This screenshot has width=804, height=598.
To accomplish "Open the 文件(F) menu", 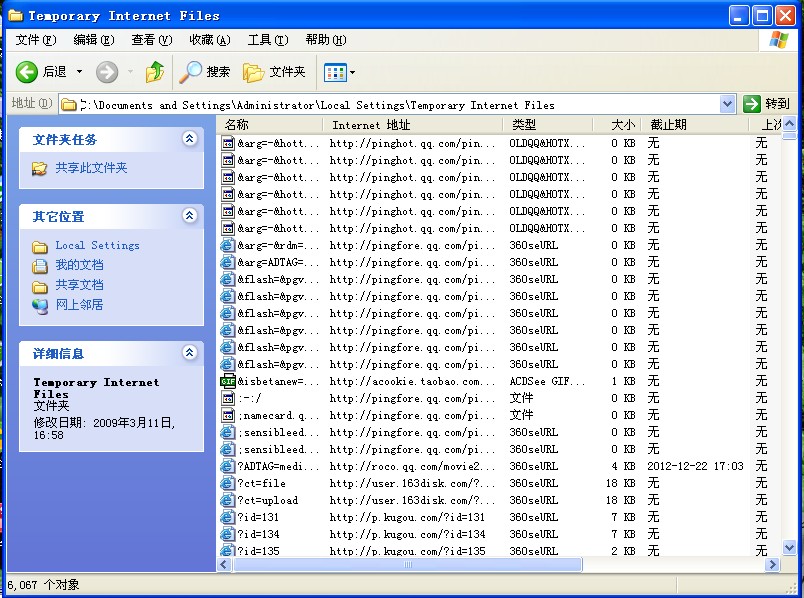I will pyautogui.click(x=35, y=40).
